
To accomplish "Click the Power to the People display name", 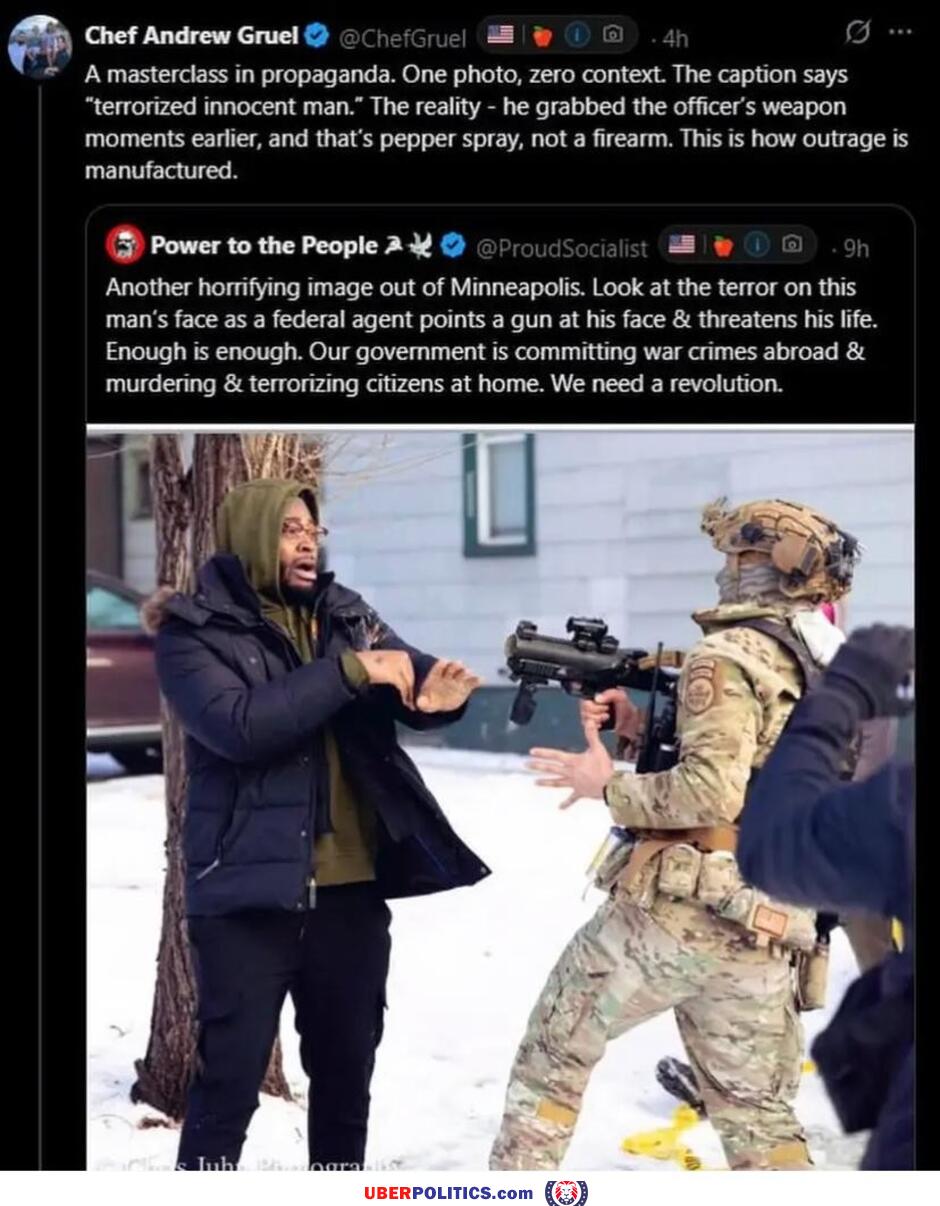I will click(264, 245).
